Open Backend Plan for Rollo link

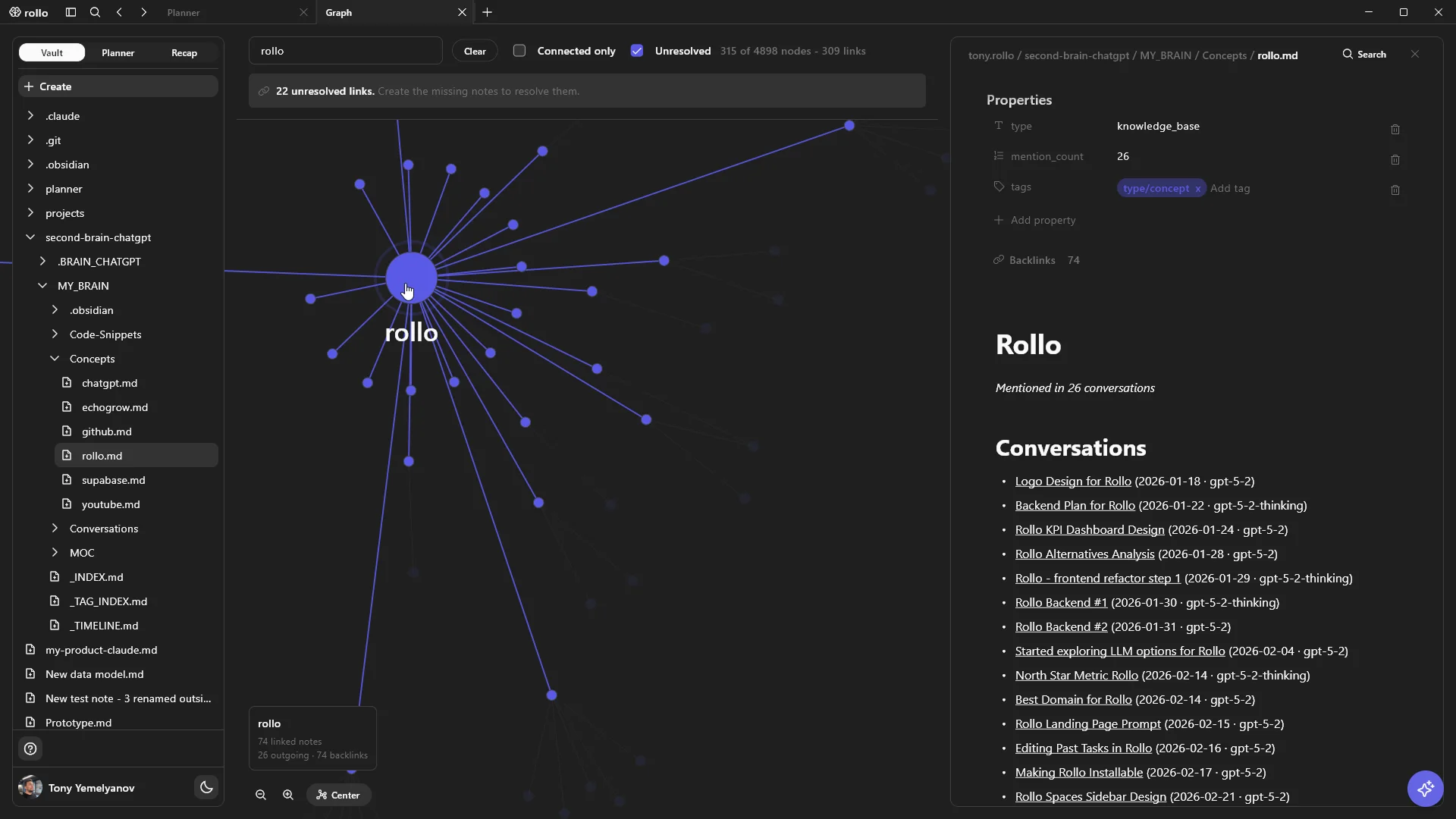1075,505
